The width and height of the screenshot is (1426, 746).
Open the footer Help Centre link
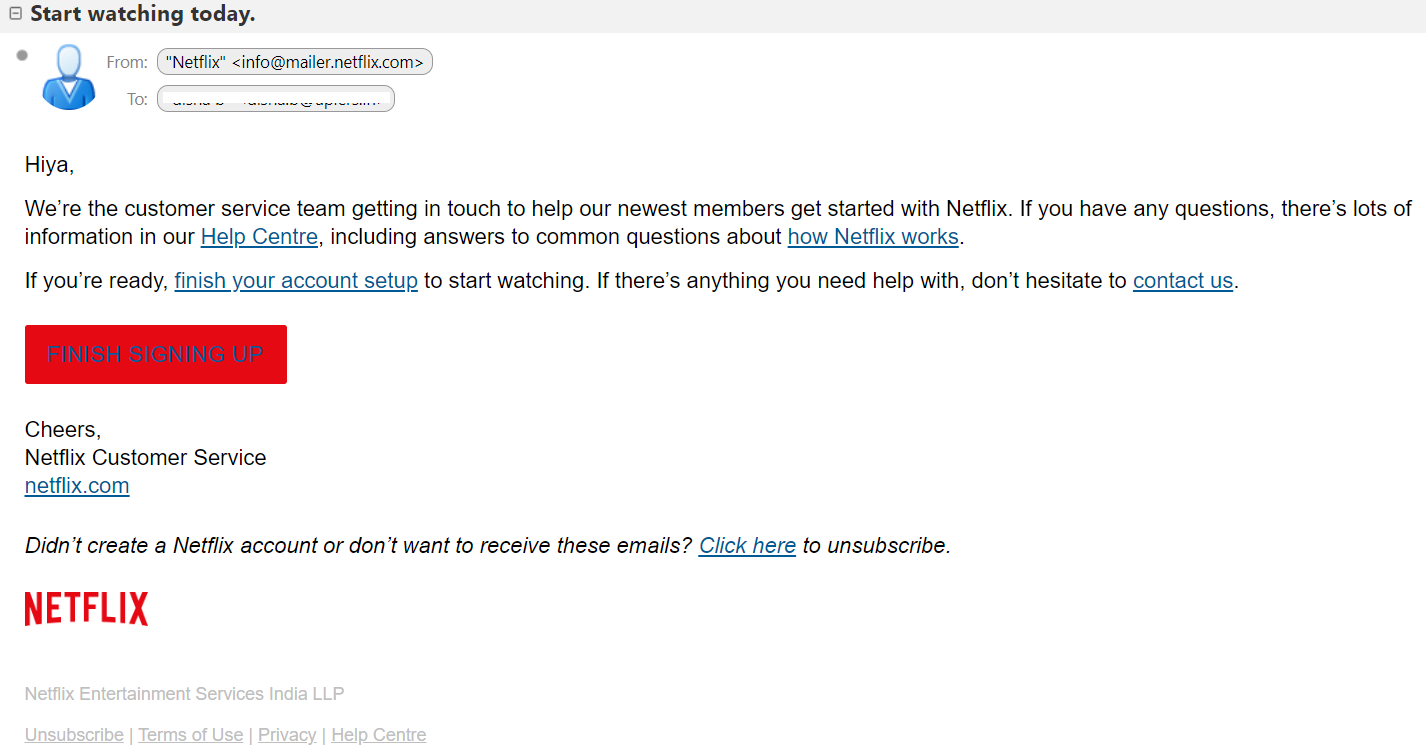pos(379,735)
